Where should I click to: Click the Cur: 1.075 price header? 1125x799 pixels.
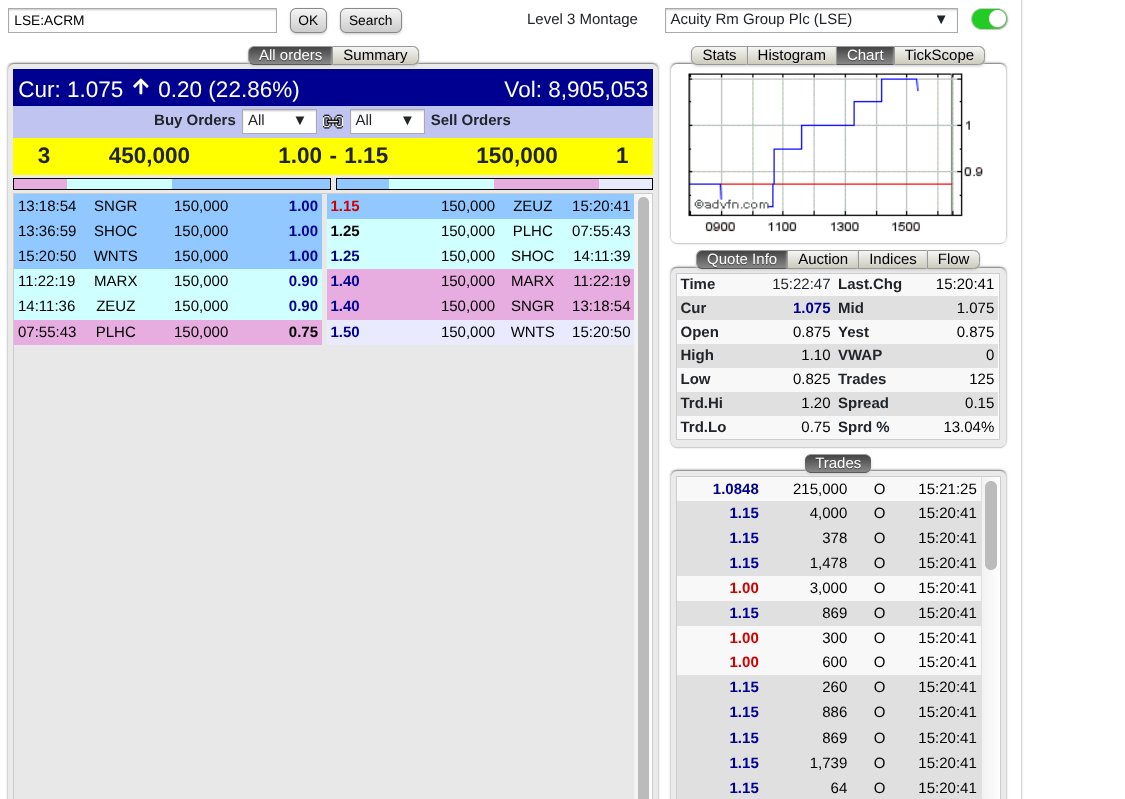[x=159, y=90]
